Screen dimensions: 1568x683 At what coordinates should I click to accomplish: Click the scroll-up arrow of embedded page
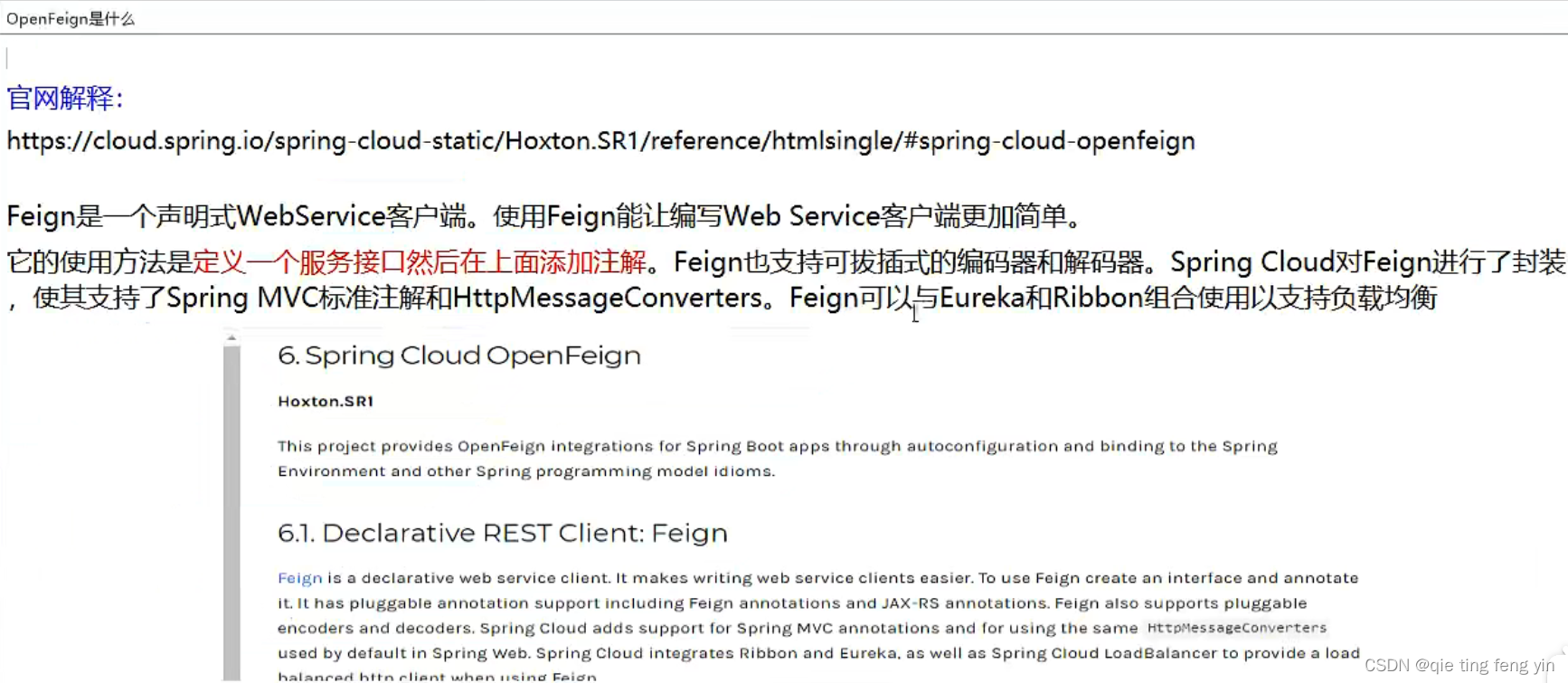(231, 337)
